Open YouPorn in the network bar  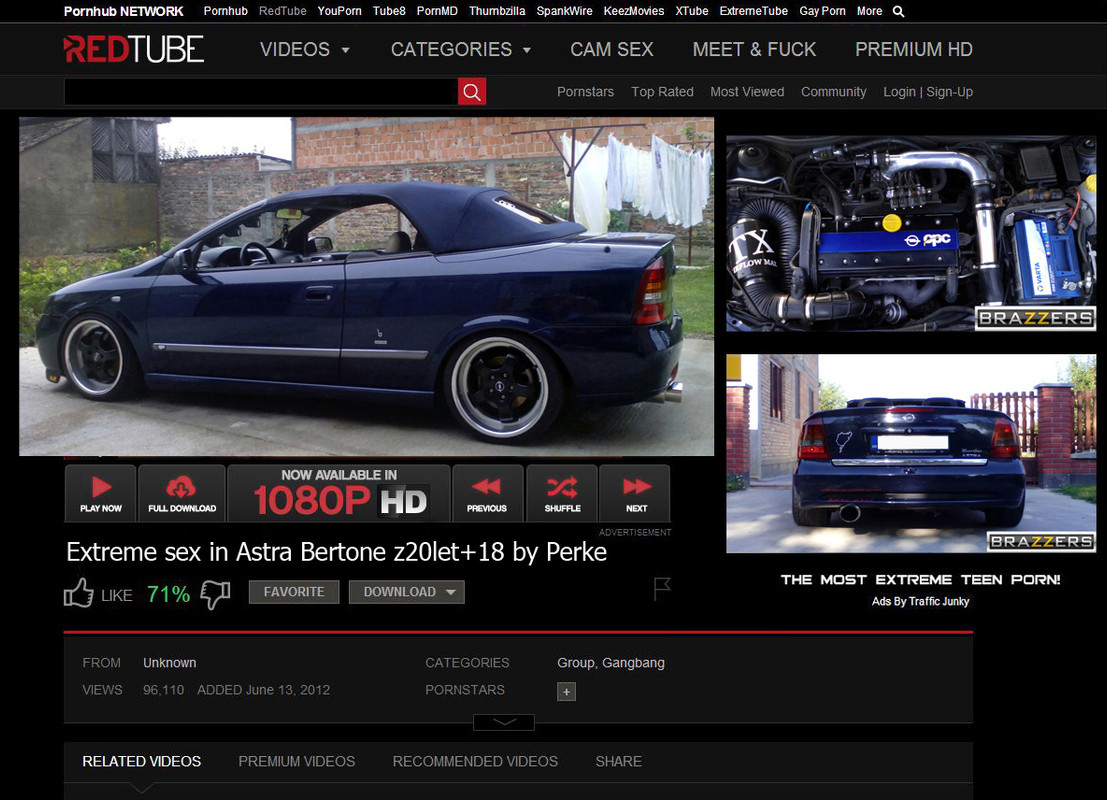pyautogui.click(x=340, y=11)
